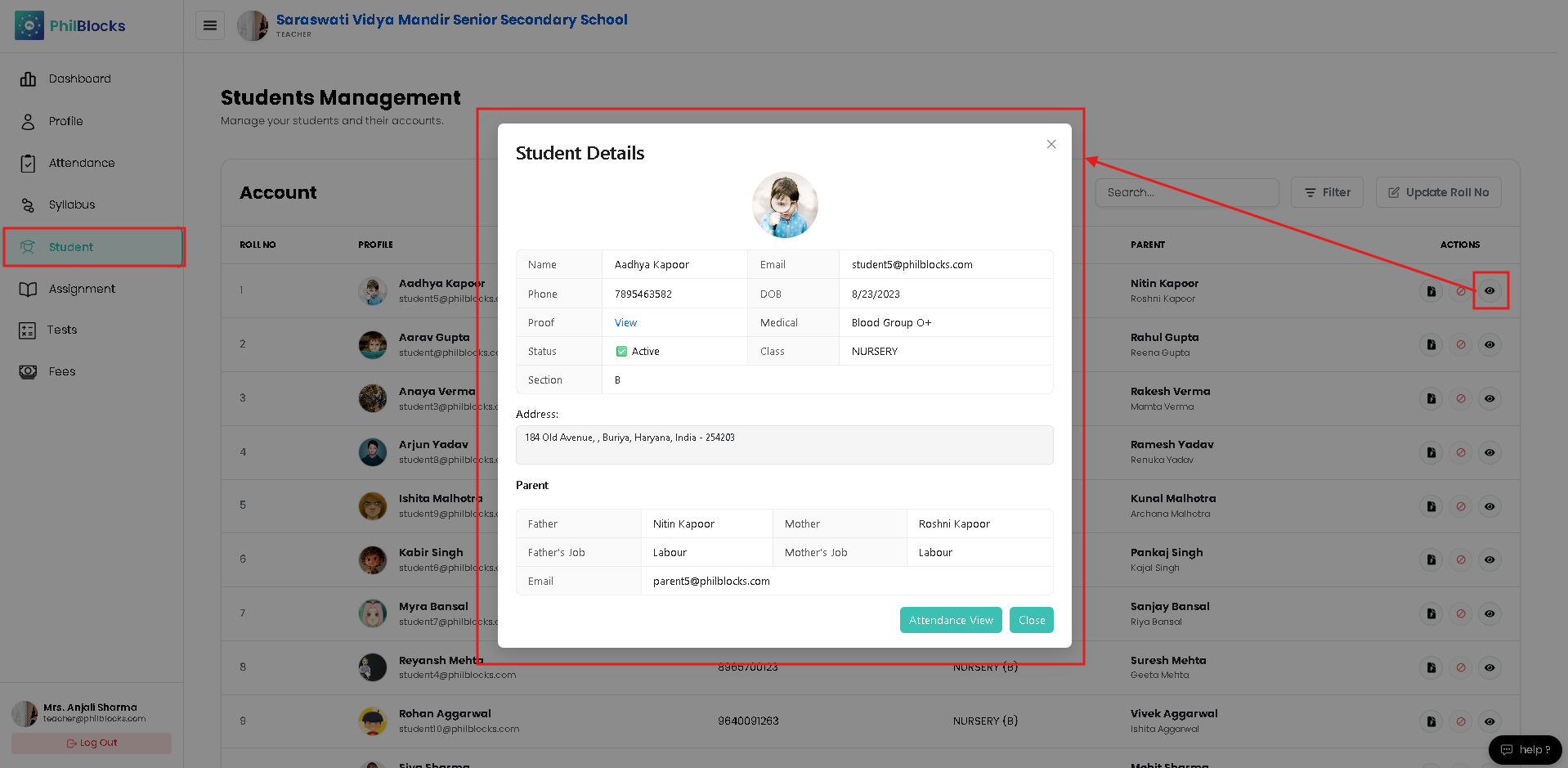Click the student photo in the dialog
Viewport: 1568px width, 768px height.
[x=785, y=205]
